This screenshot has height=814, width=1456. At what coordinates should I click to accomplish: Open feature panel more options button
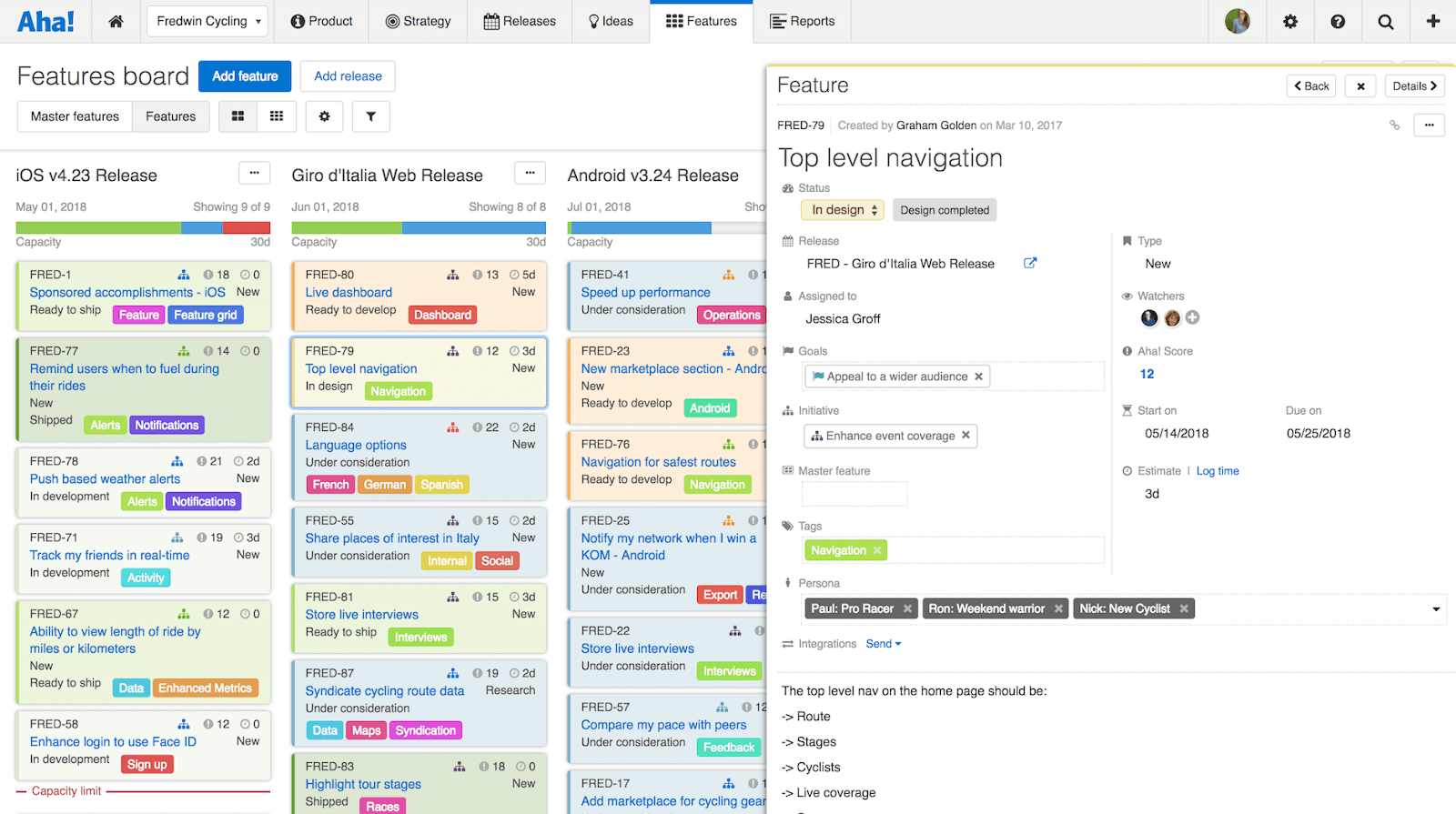tap(1429, 126)
